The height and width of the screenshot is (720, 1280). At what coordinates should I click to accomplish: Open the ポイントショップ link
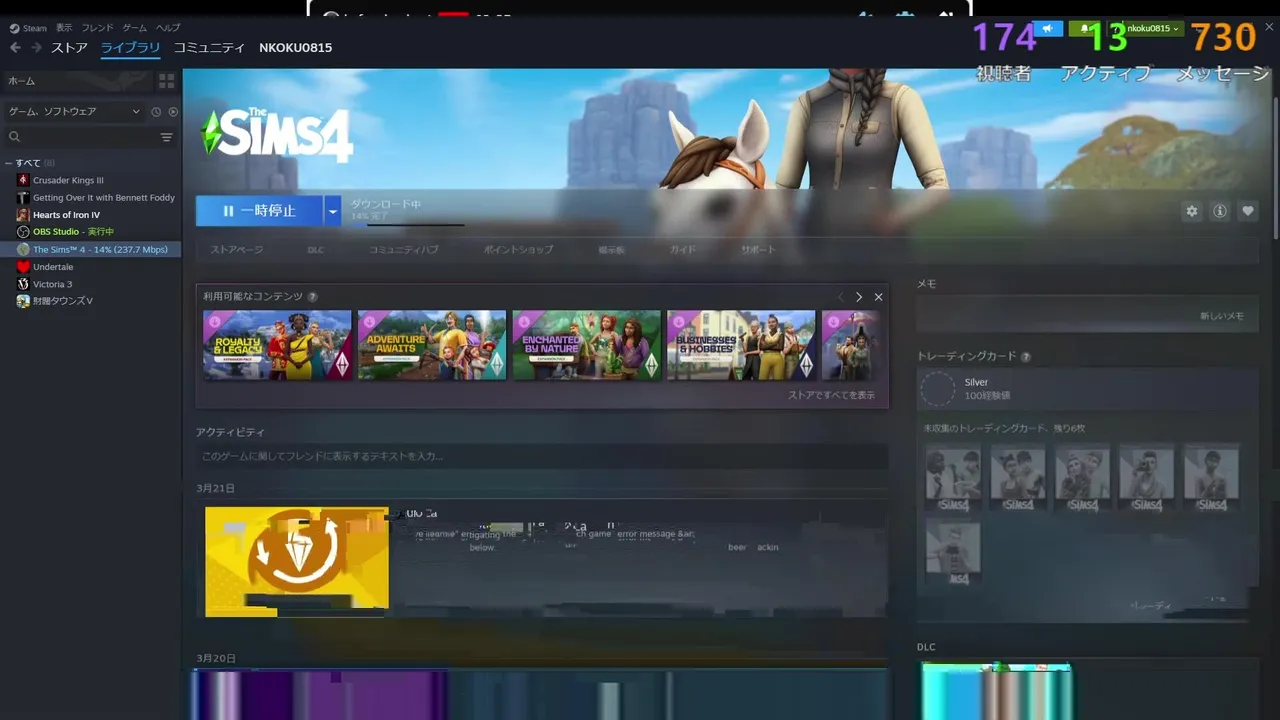coord(518,249)
